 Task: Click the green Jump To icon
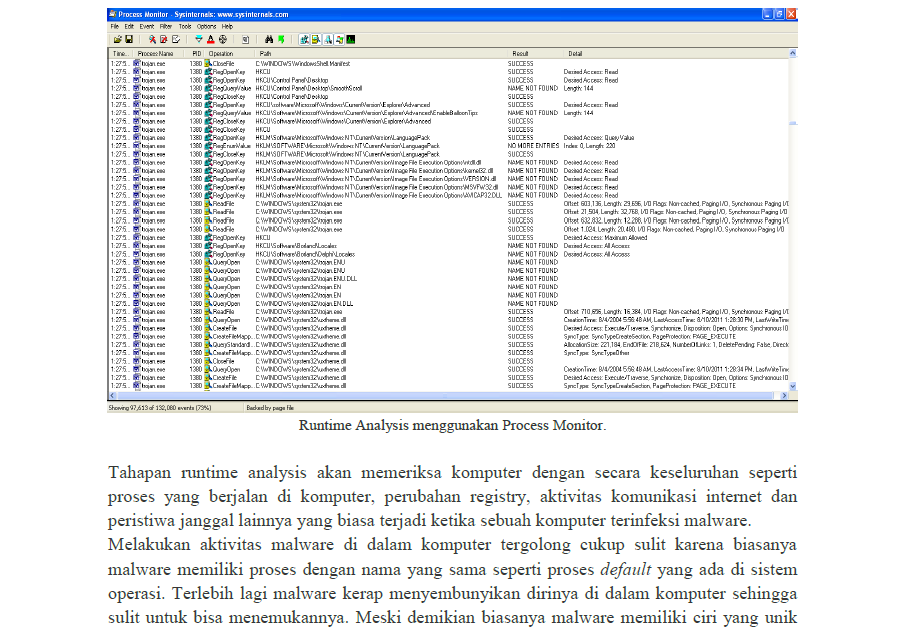pyautogui.click(x=281, y=39)
